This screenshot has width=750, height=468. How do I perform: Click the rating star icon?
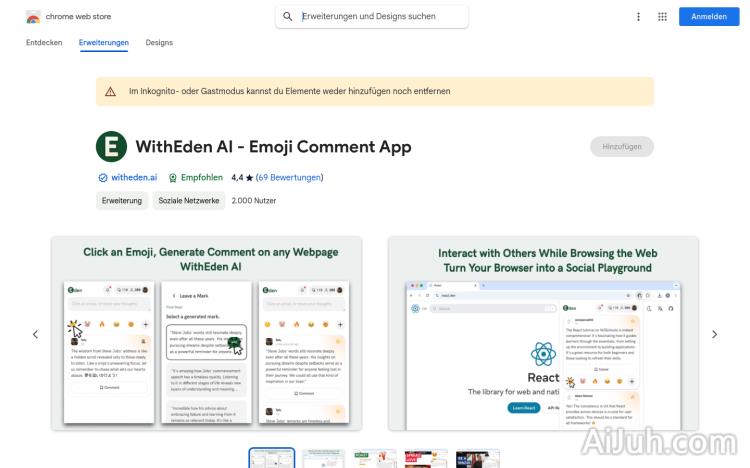tap(249, 178)
